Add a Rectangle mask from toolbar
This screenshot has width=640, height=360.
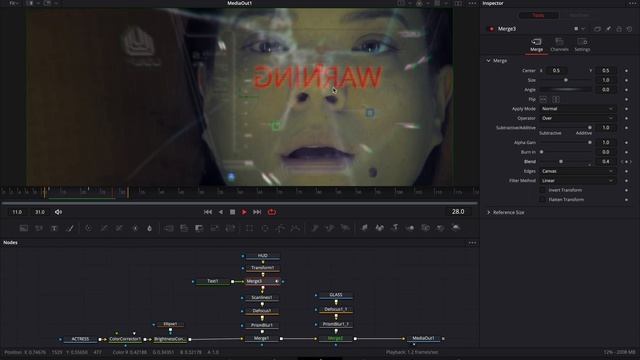tap(249, 228)
